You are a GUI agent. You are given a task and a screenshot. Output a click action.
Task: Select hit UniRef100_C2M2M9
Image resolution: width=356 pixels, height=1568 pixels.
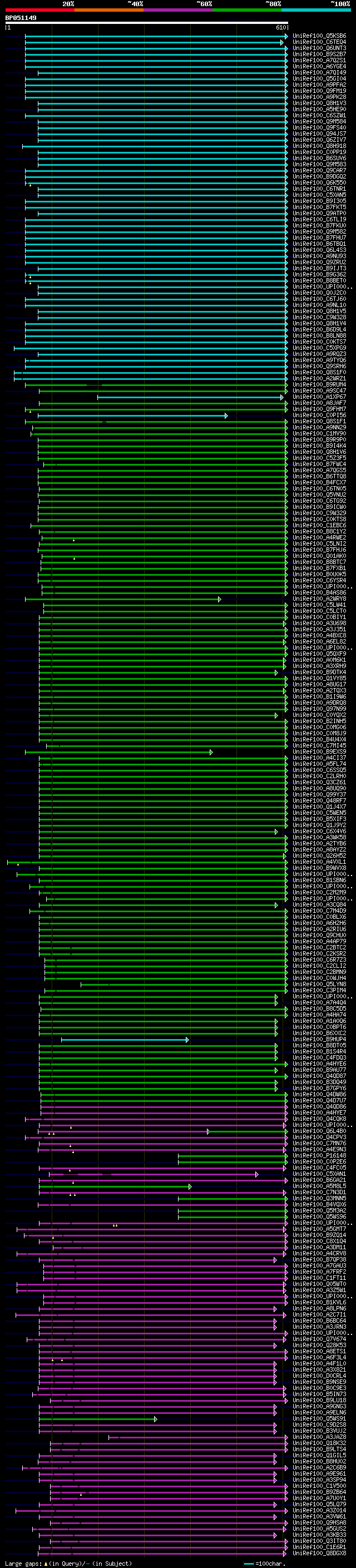[x=319, y=892]
